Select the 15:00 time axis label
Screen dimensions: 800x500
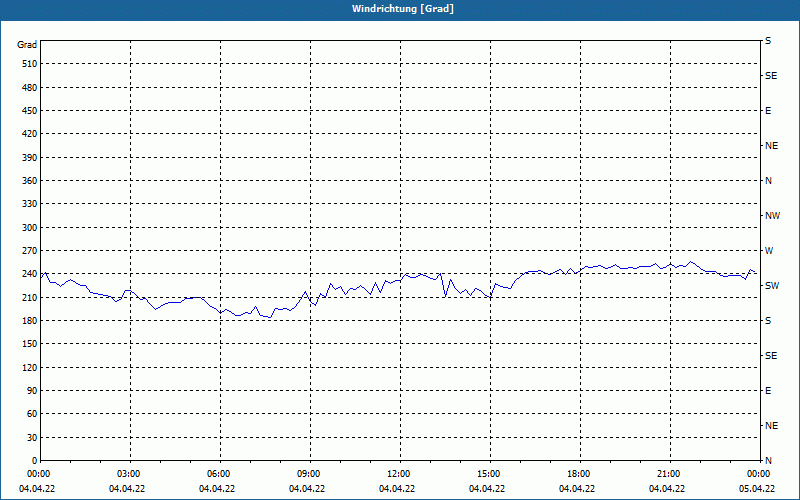click(x=490, y=474)
